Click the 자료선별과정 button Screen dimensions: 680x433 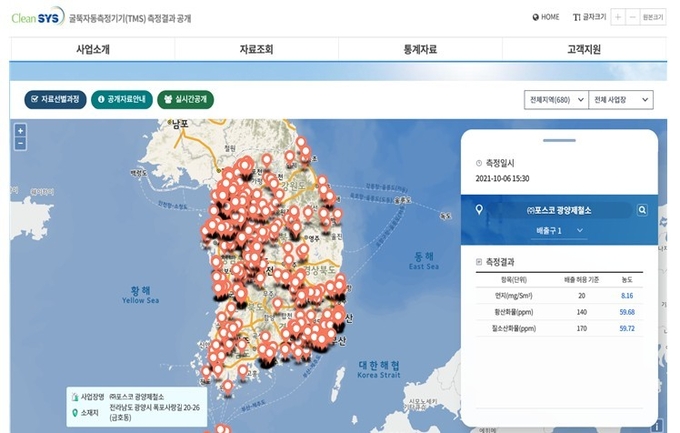point(55,100)
